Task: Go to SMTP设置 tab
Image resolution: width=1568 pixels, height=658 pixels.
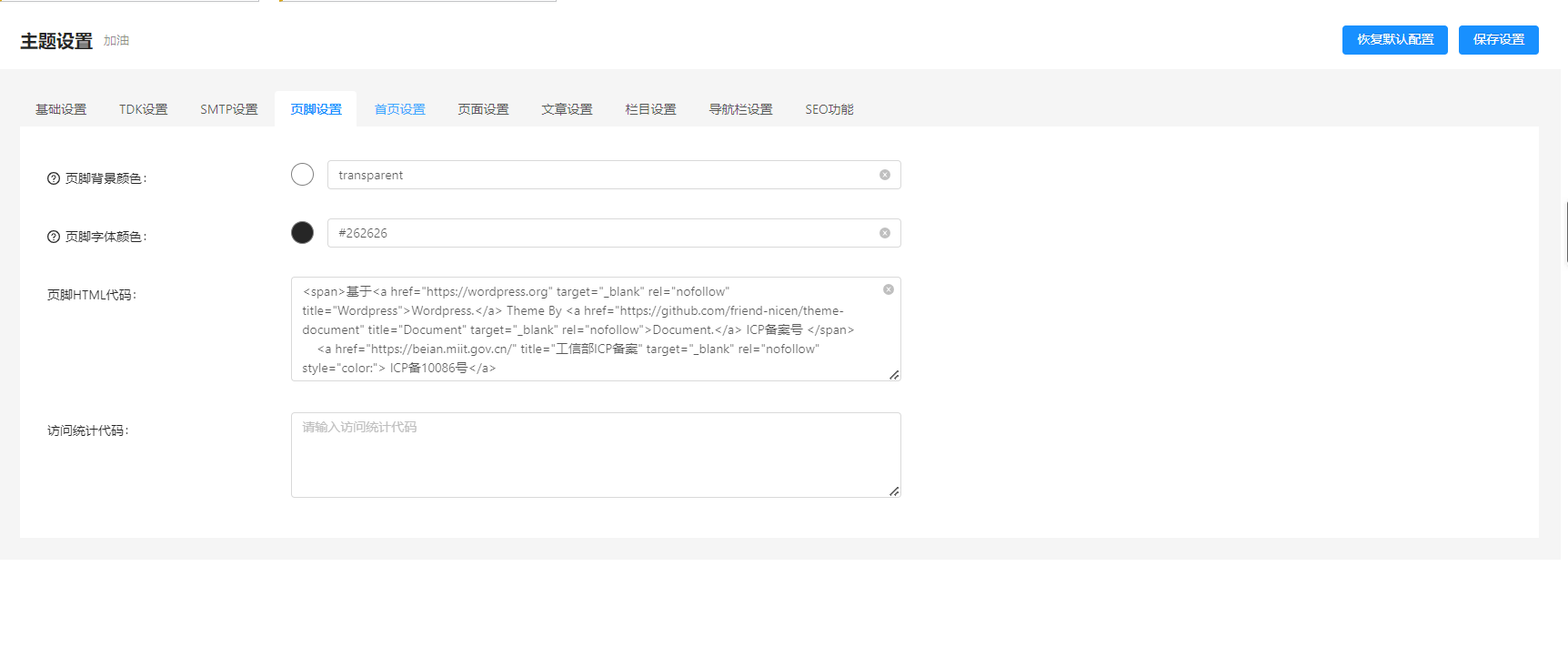Action: click(229, 109)
